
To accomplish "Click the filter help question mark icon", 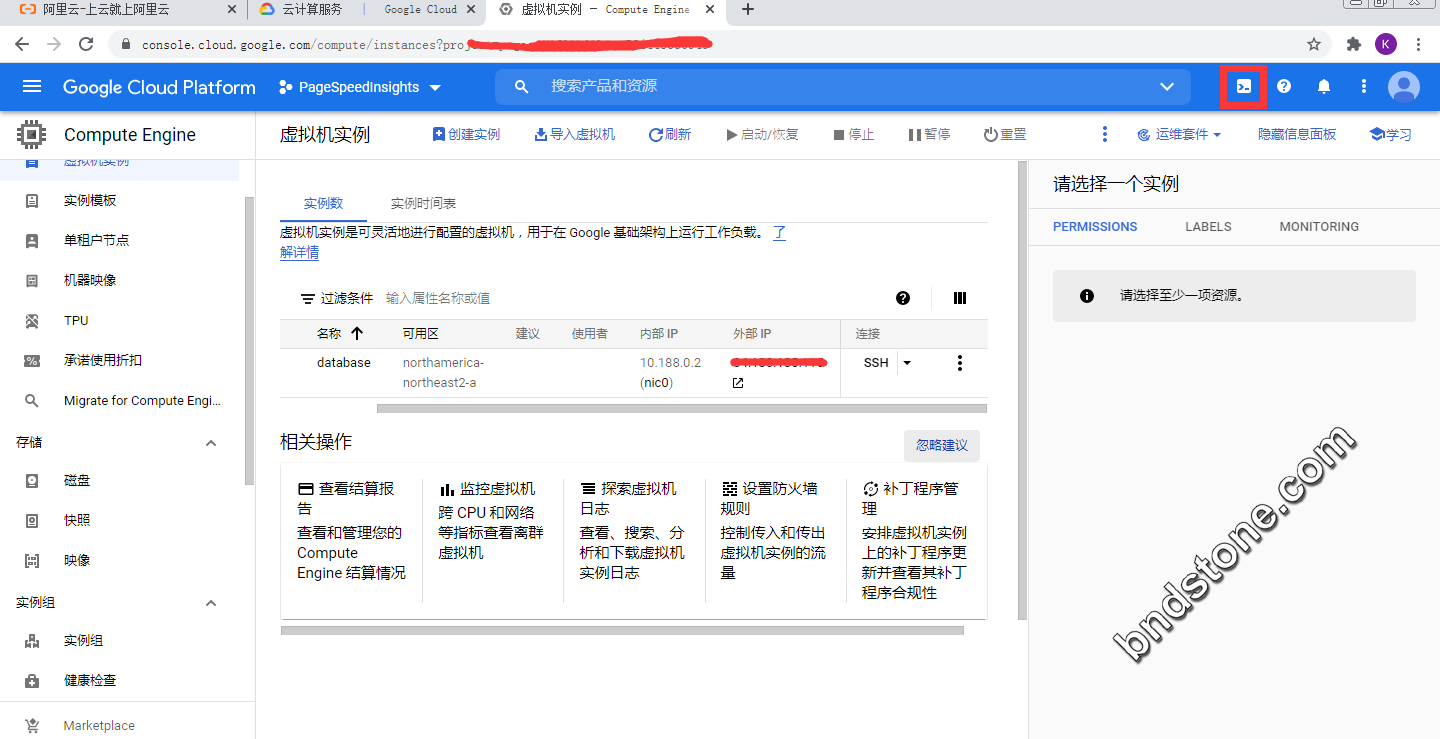I will pos(903,298).
